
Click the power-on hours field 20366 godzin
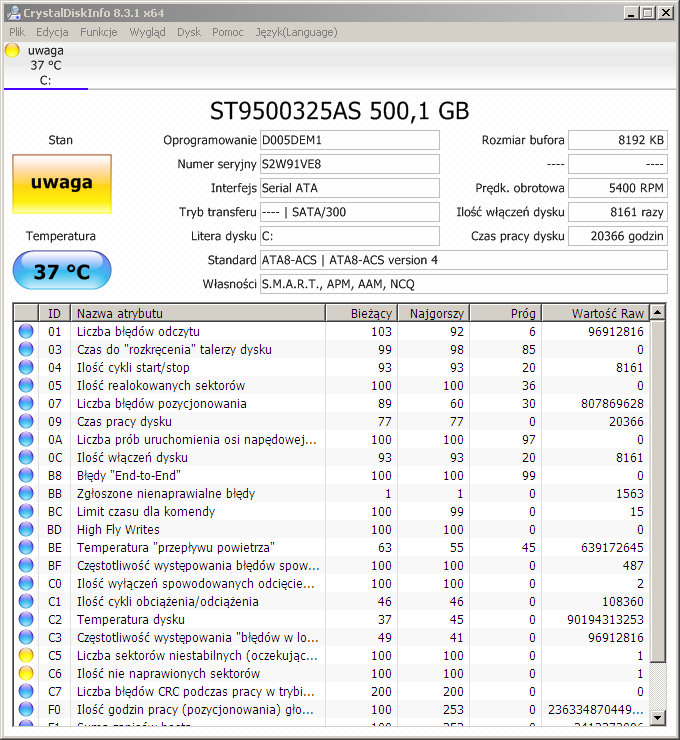pyautogui.click(x=618, y=236)
